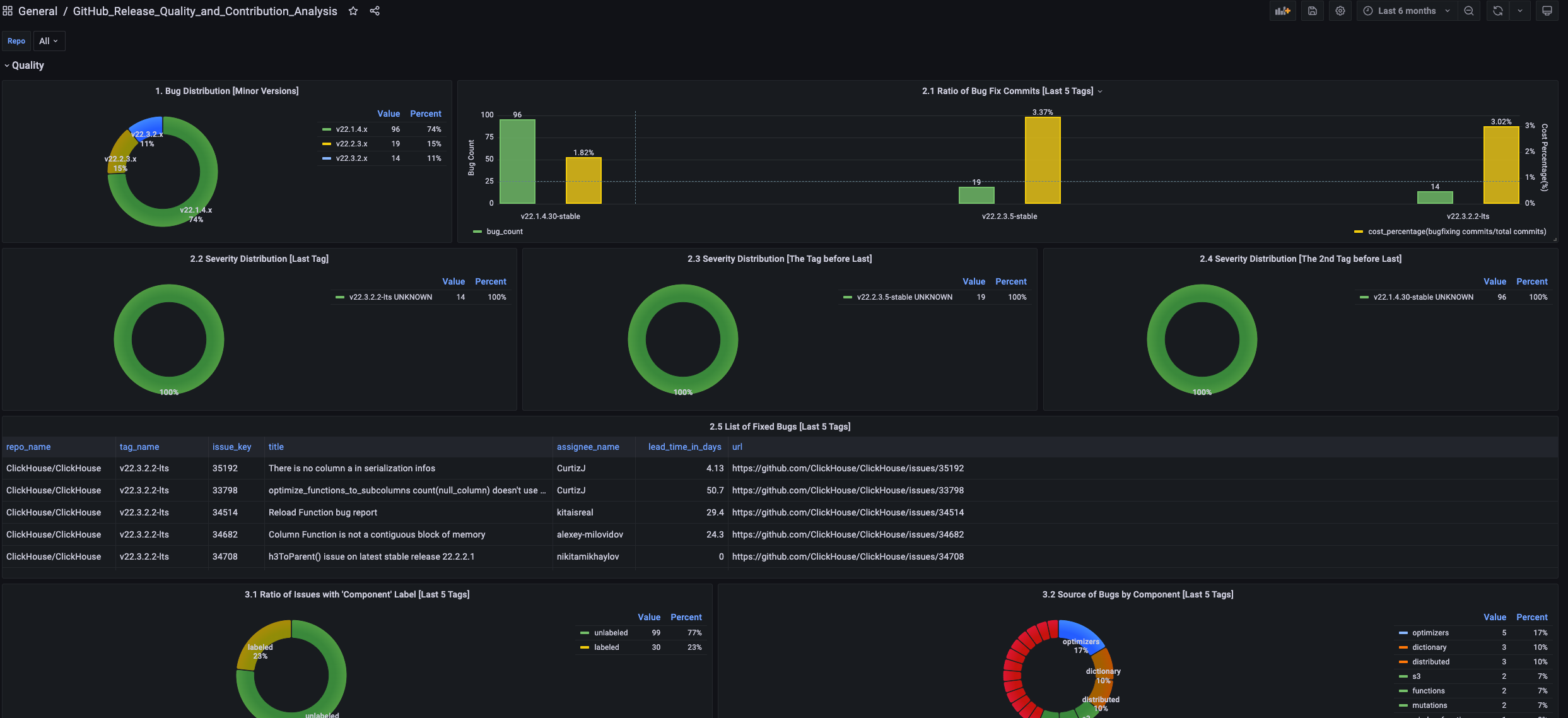1568x718 pixels.
Task: Toggle the cost_percentage legend series
Action: [1456, 232]
